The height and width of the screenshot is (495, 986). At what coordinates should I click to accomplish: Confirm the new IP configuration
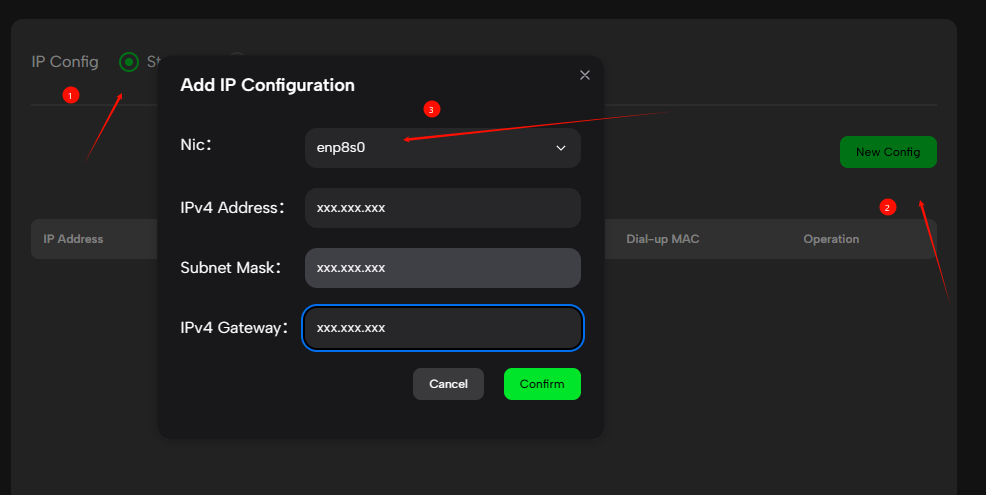542,384
